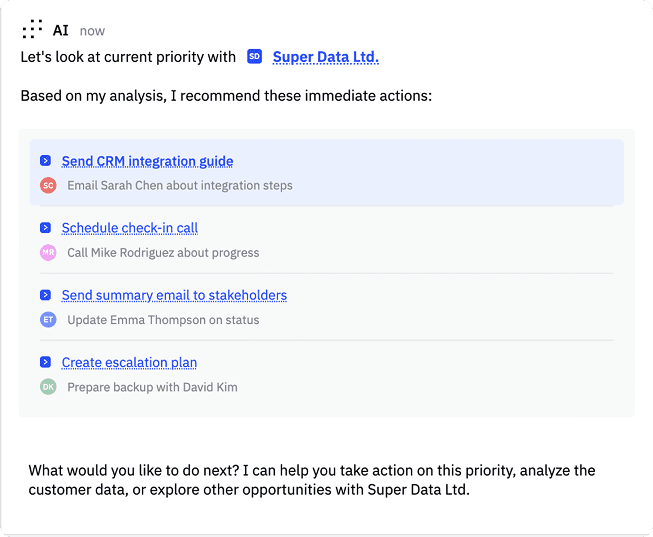Image resolution: width=653 pixels, height=537 pixels.
Task: Click the 'now' message timestamp
Action: [92, 31]
